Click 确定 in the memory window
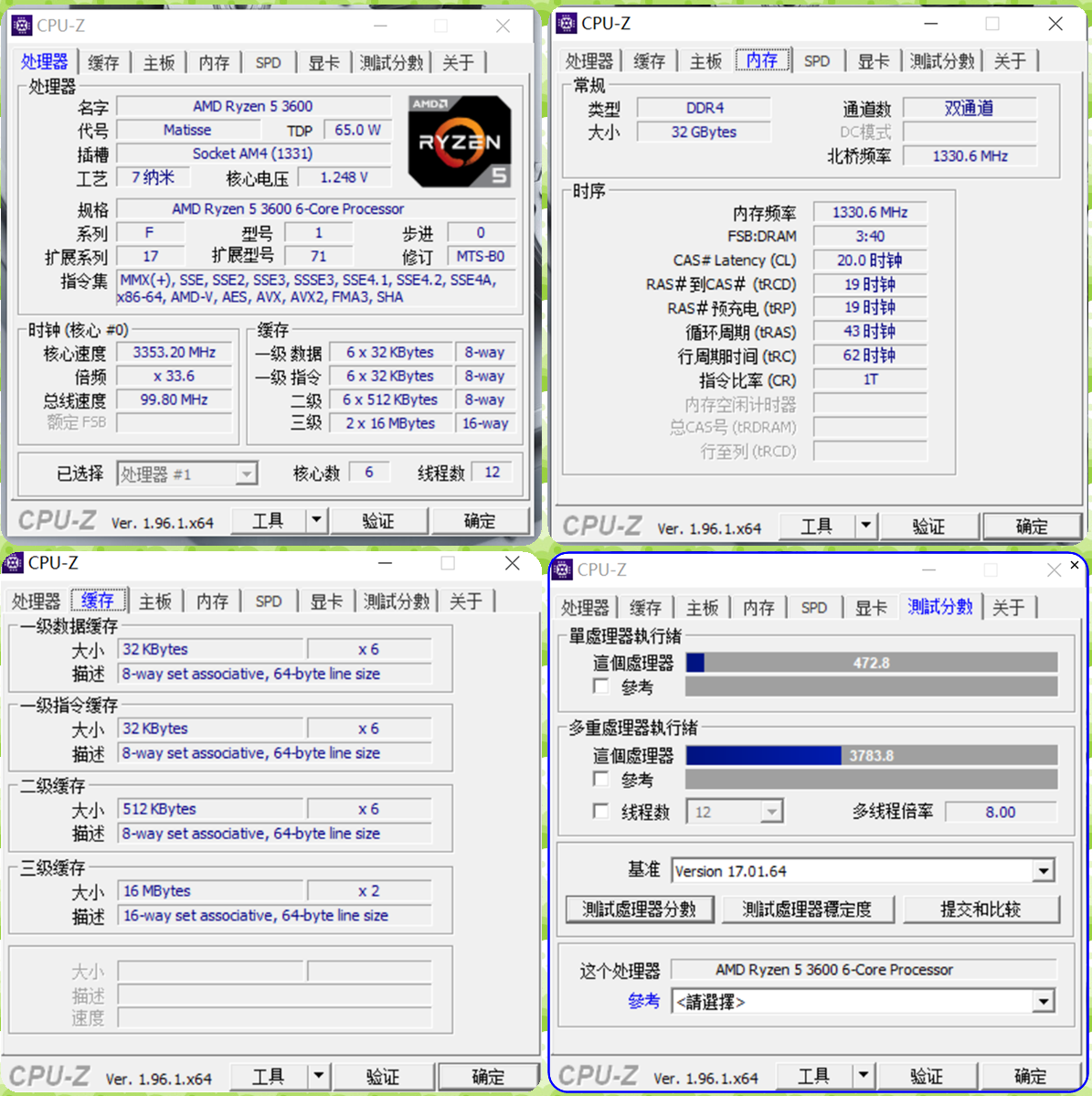The height and width of the screenshot is (1096, 1092). tap(1032, 527)
